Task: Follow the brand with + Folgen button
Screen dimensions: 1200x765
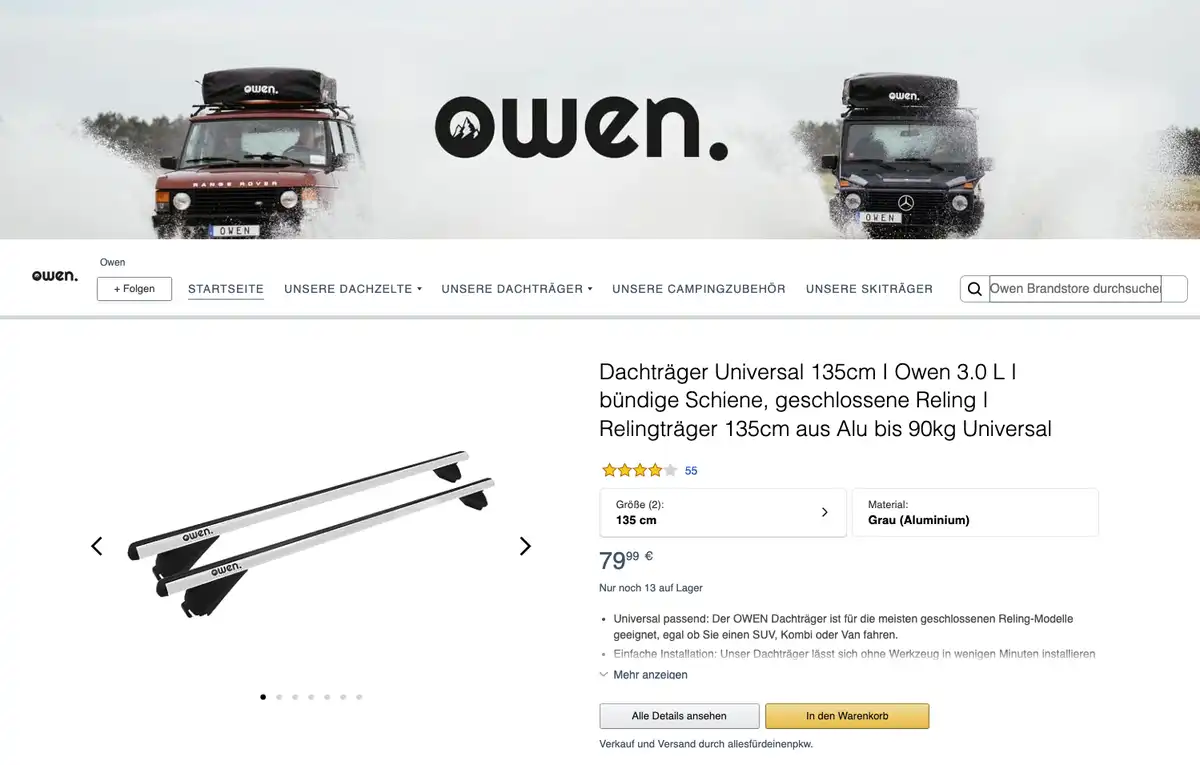Action: click(x=134, y=289)
